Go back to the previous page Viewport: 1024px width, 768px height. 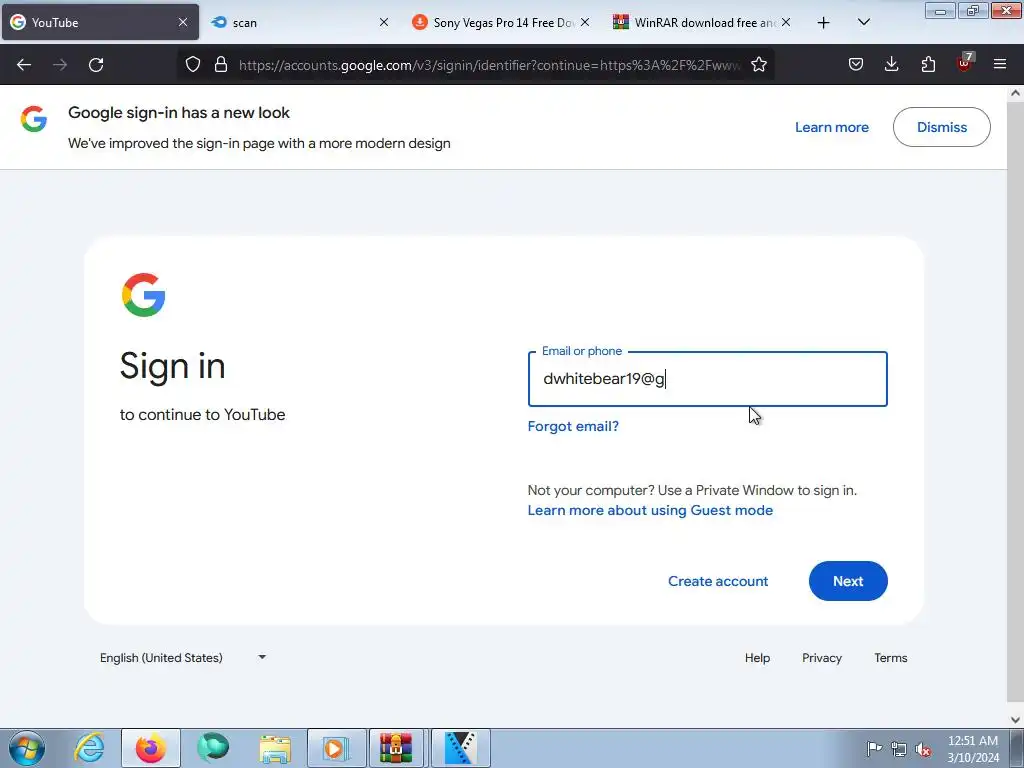[24, 65]
